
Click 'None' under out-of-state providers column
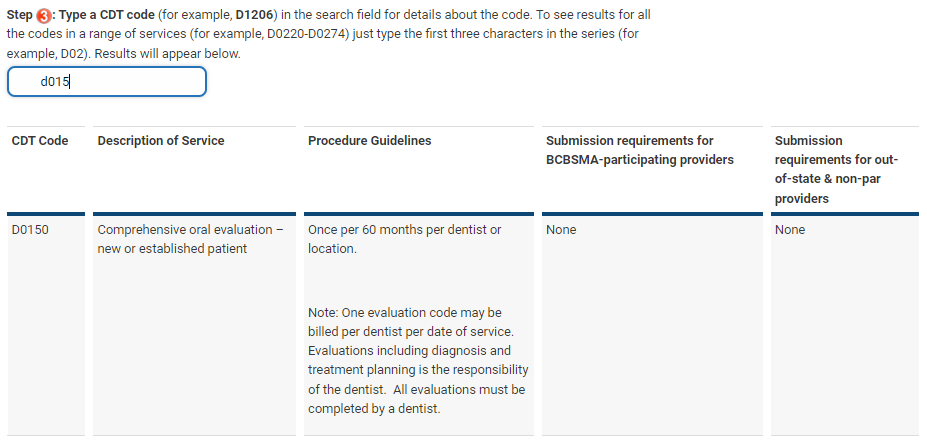[x=790, y=229]
